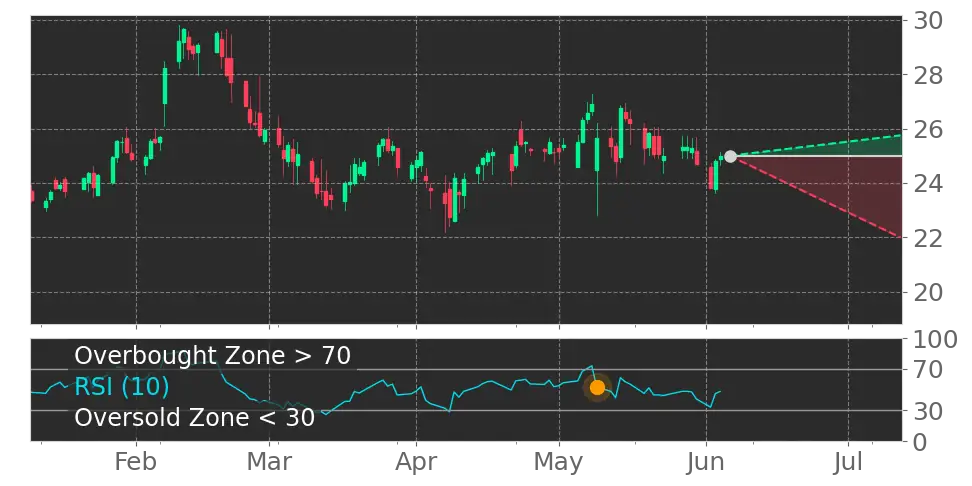Select the 'Overbought Zone > 70' label
The image size is (972, 486).
tap(213, 356)
